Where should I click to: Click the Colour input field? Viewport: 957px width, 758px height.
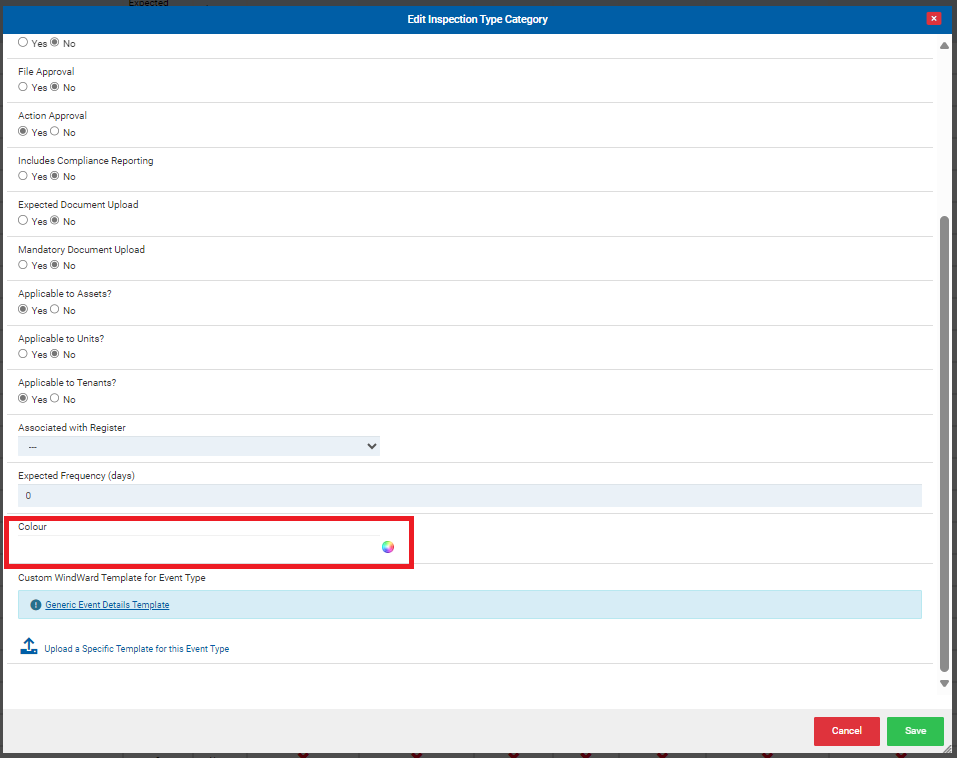click(x=199, y=547)
